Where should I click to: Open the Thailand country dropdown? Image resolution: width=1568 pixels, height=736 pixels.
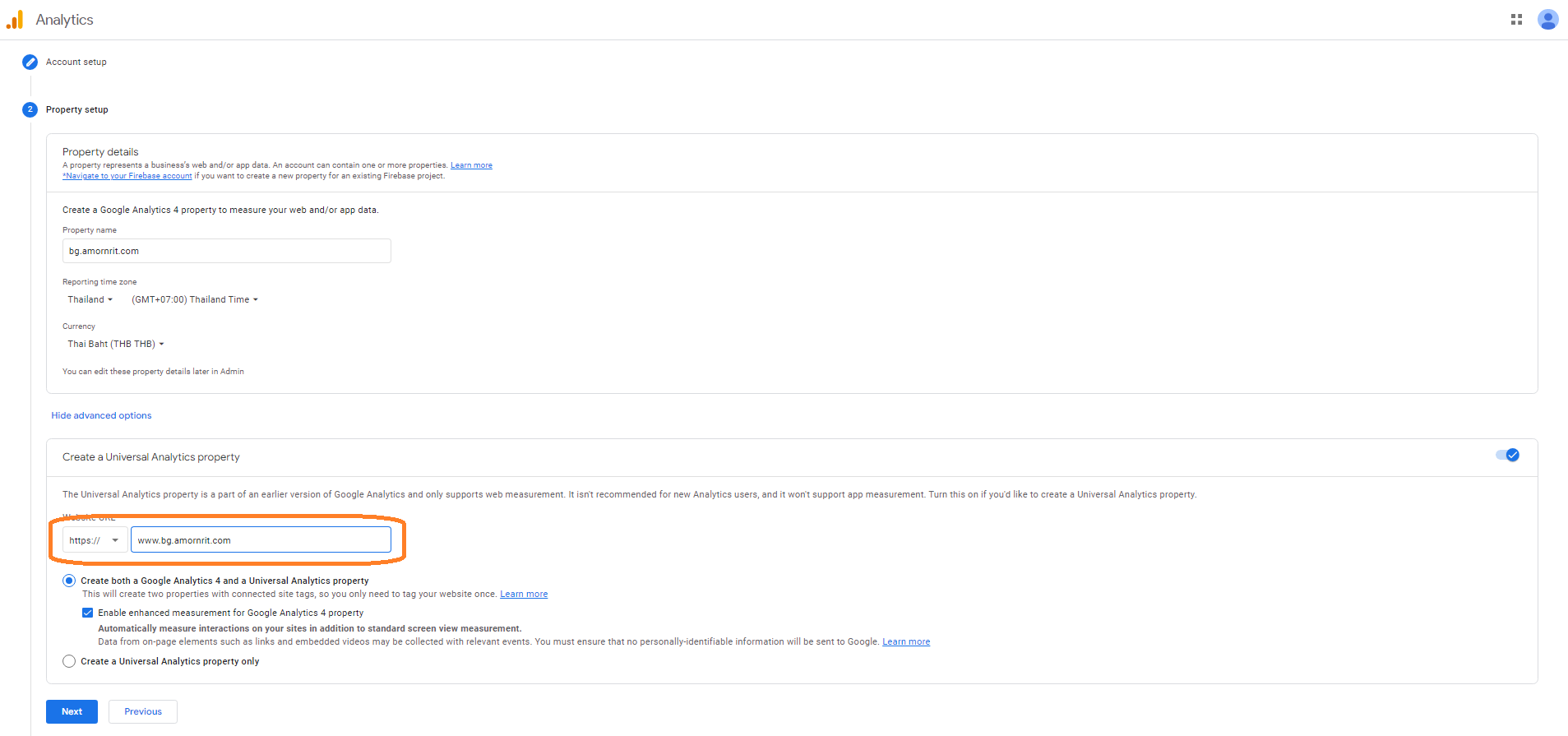pos(90,299)
